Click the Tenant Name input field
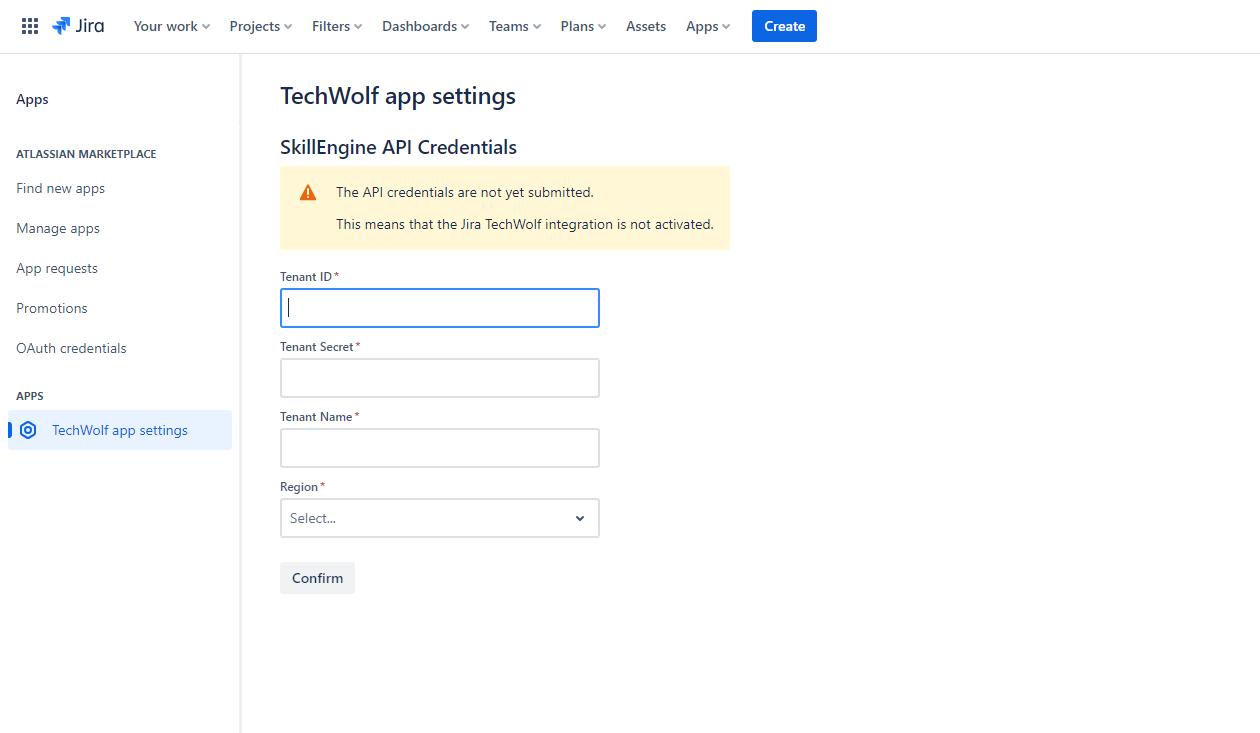 tap(439, 448)
